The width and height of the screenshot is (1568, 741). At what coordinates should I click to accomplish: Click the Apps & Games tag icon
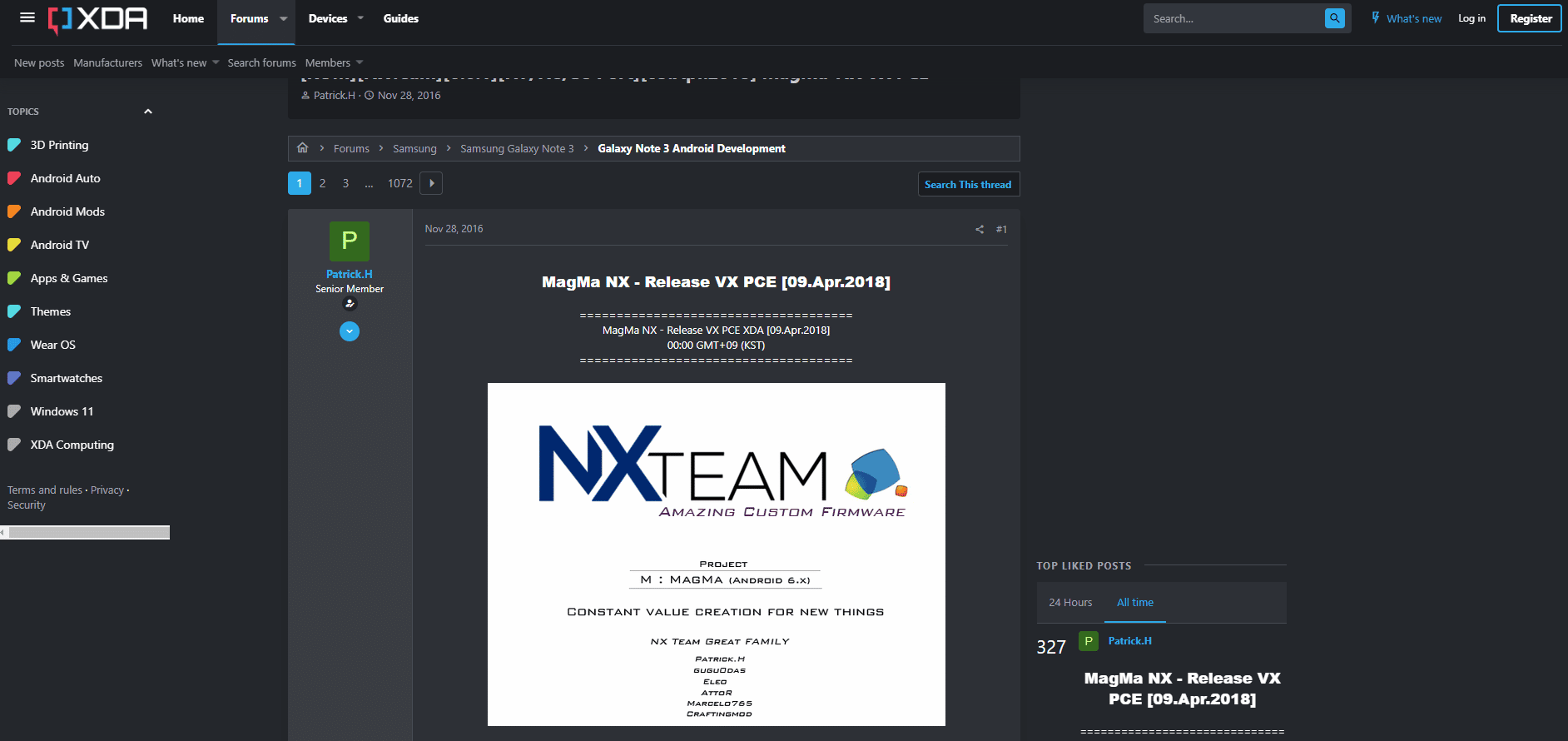coord(14,278)
